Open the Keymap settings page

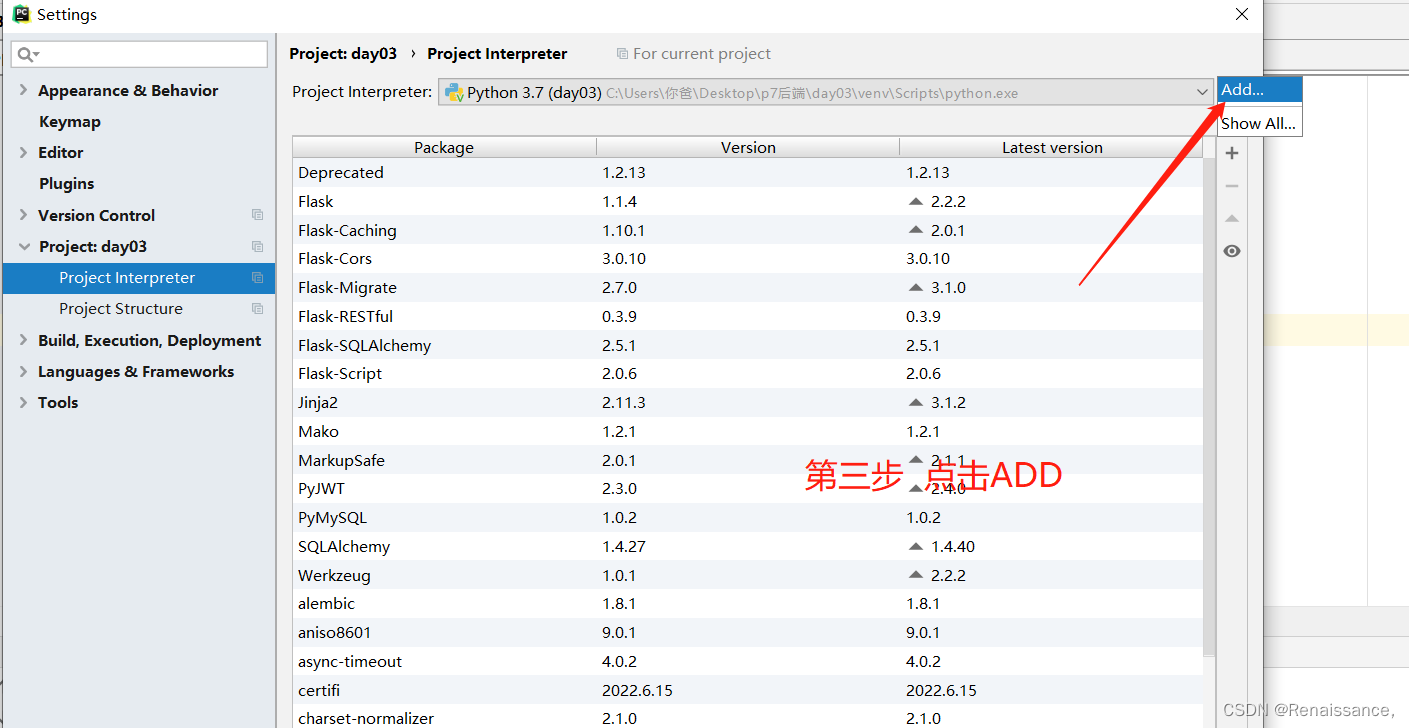point(70,121)
